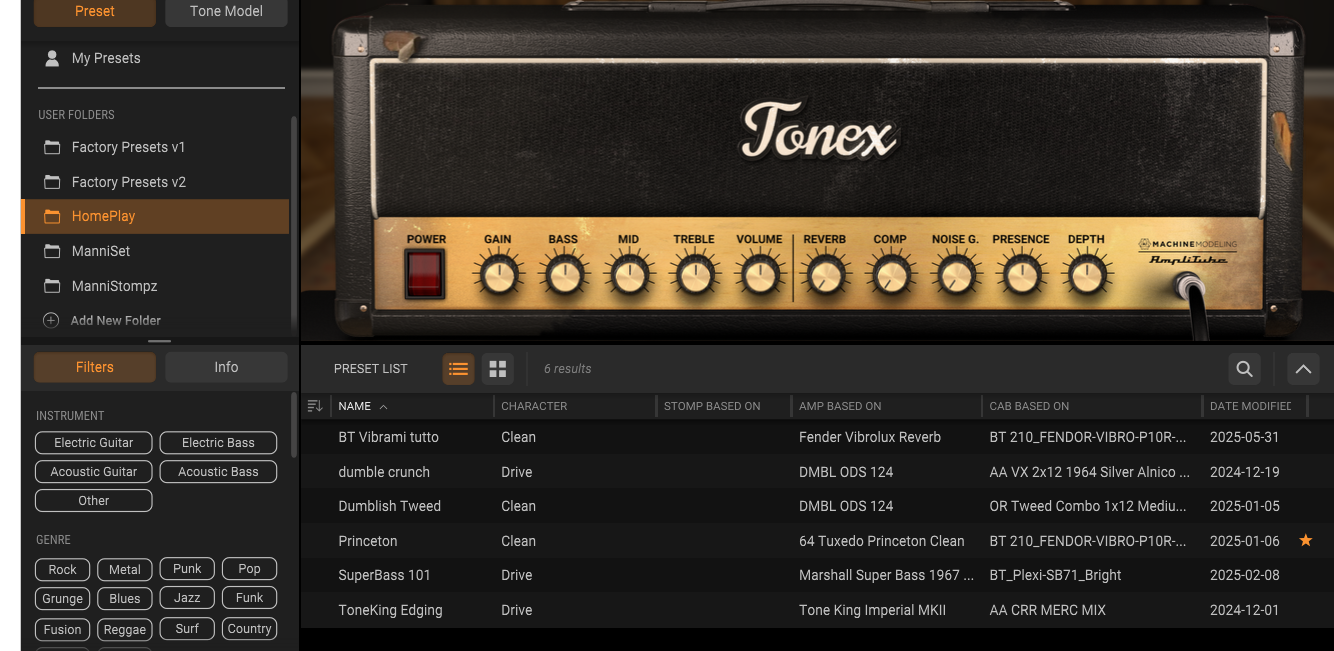The width and height of the screenshot is (1334, 651).
Task: Sort presets by the DATE MODIFIED column
Action: pyautogui.click(x=1251, y=406)
